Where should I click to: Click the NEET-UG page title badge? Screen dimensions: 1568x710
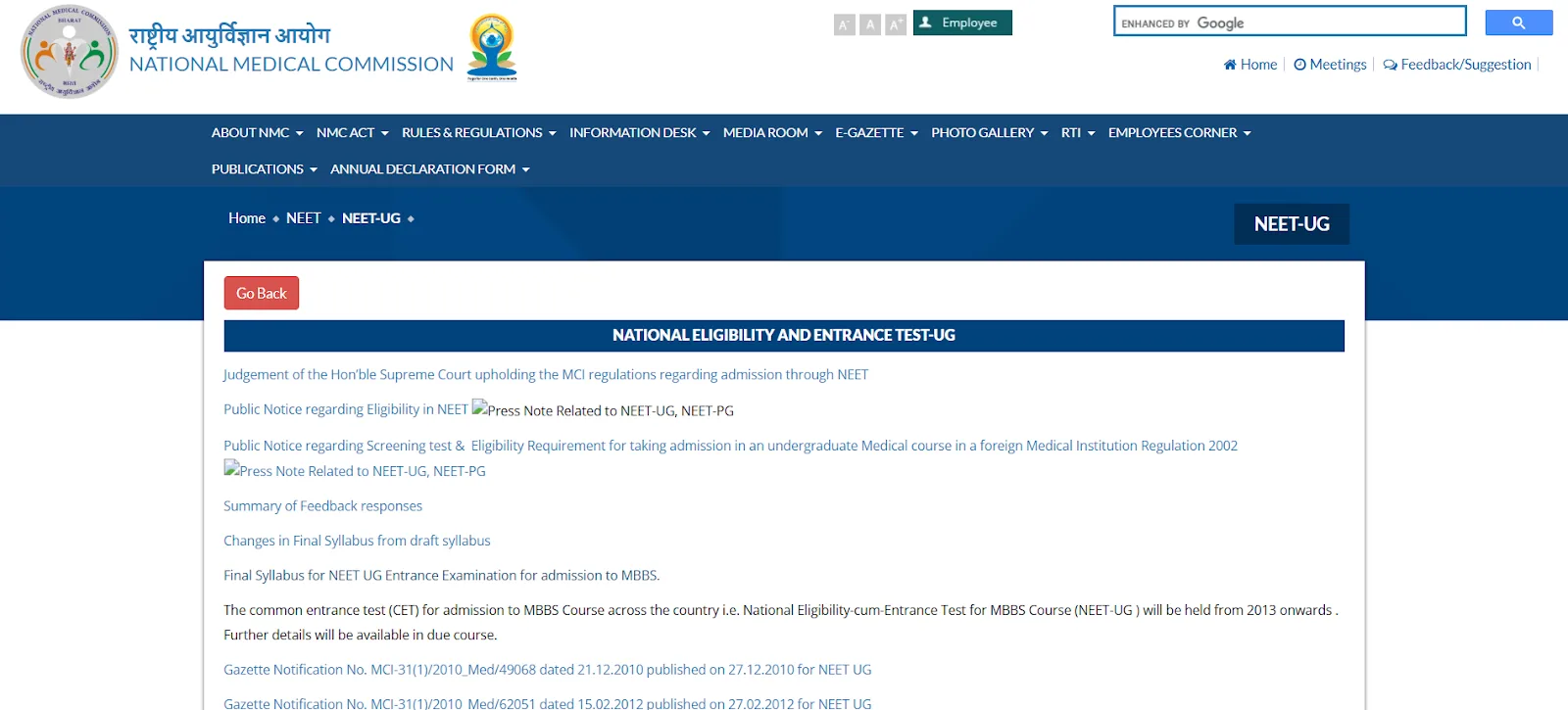click(1292, 224)
